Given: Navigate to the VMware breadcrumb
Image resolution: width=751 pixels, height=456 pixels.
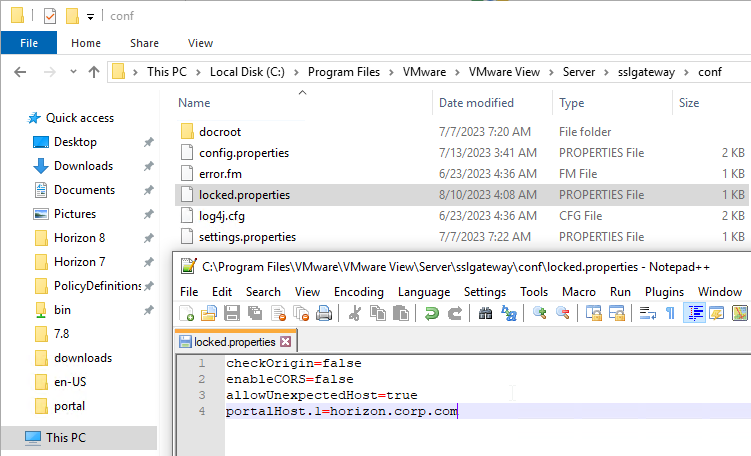Looking at the screenshot, I should point(424,72).
